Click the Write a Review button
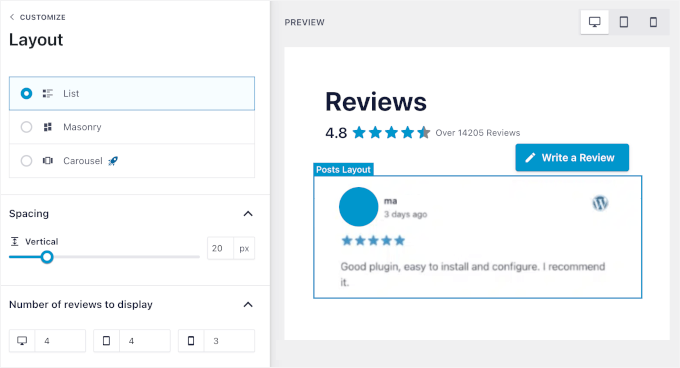Viewport: 680px width, 368px height. tap(572, 158)
